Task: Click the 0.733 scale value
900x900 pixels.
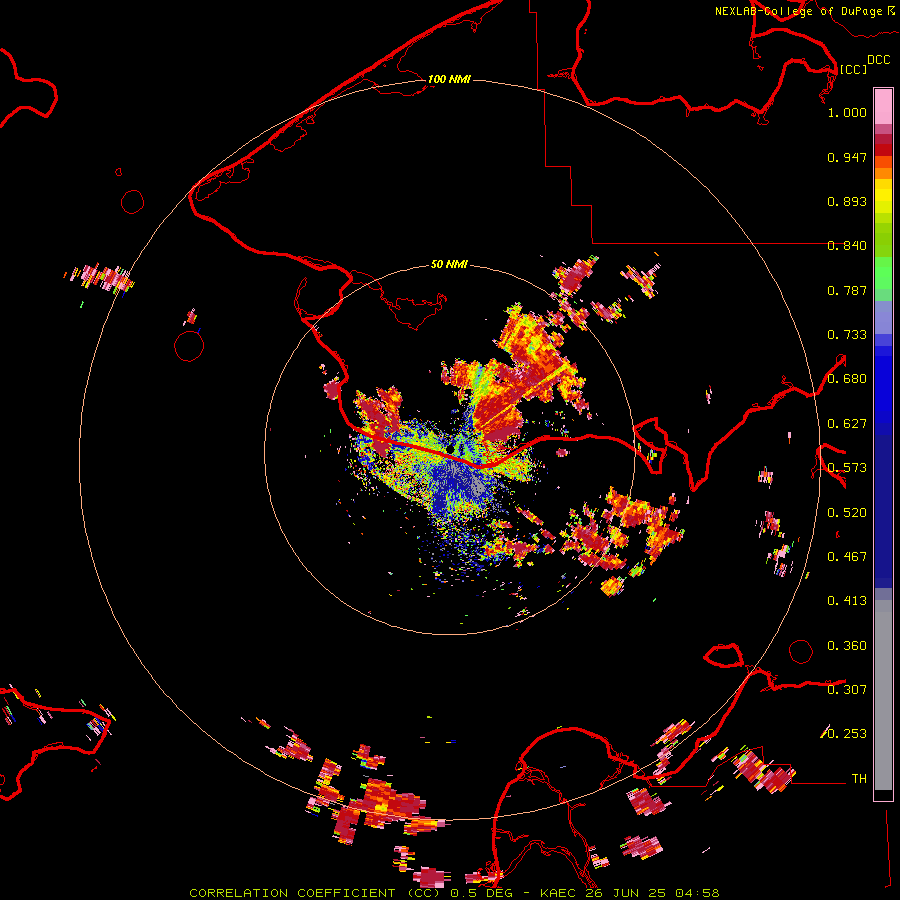Action: pyautogui.click(x=847, y=335)
